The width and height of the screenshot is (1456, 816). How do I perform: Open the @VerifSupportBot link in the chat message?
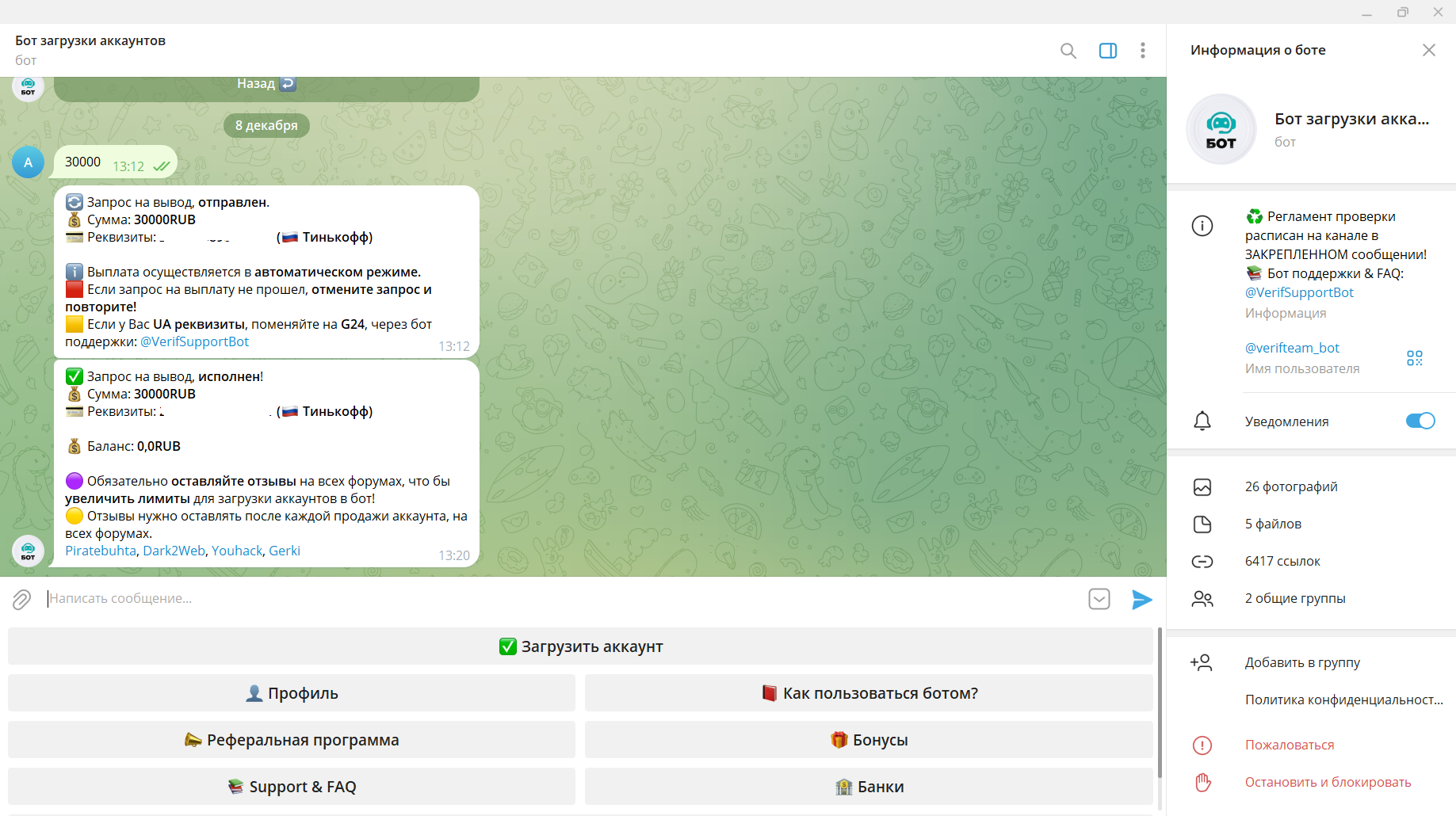(x=194, y=341)
